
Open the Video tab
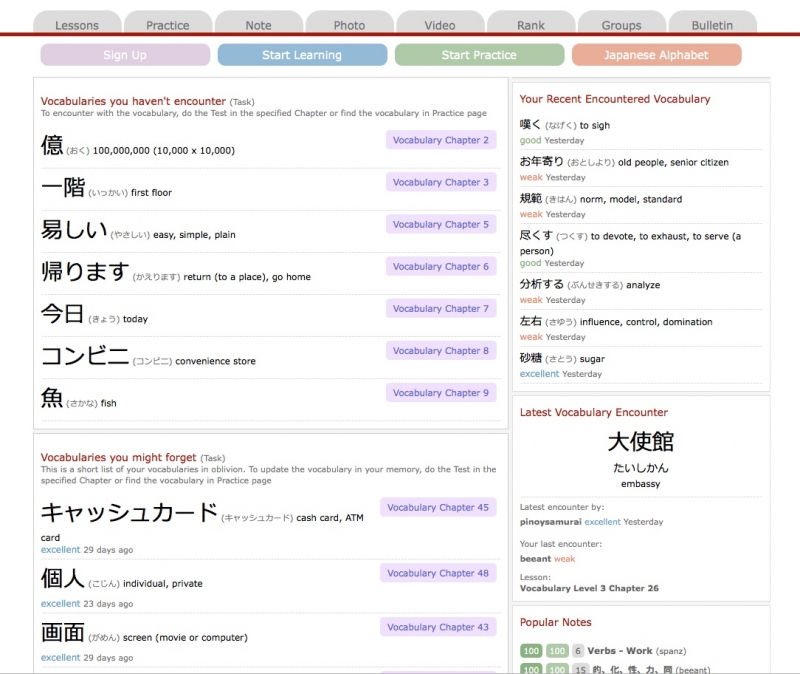440,25
